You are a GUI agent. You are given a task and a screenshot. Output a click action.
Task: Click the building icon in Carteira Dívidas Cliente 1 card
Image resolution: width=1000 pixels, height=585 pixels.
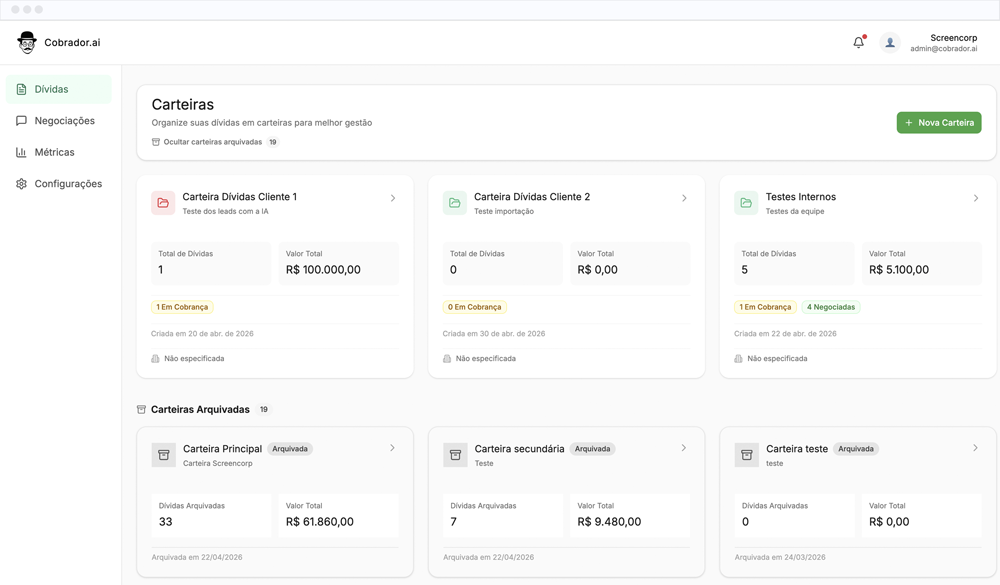tap(155, 359)
